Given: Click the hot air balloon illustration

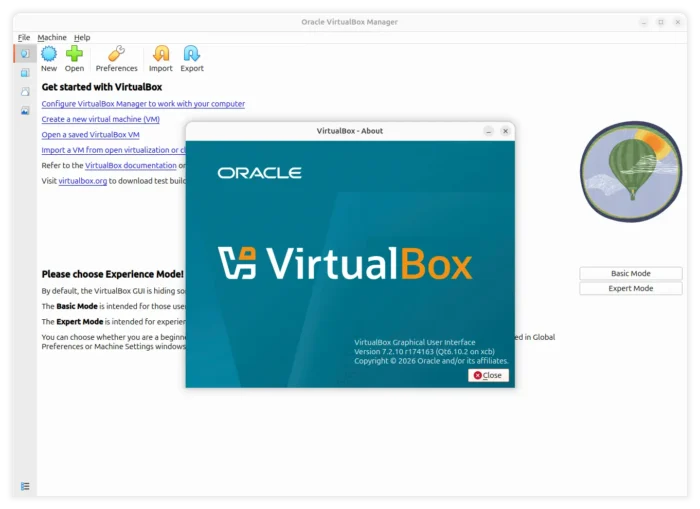Looking at the screenshot, I should [x=630, y=171].
